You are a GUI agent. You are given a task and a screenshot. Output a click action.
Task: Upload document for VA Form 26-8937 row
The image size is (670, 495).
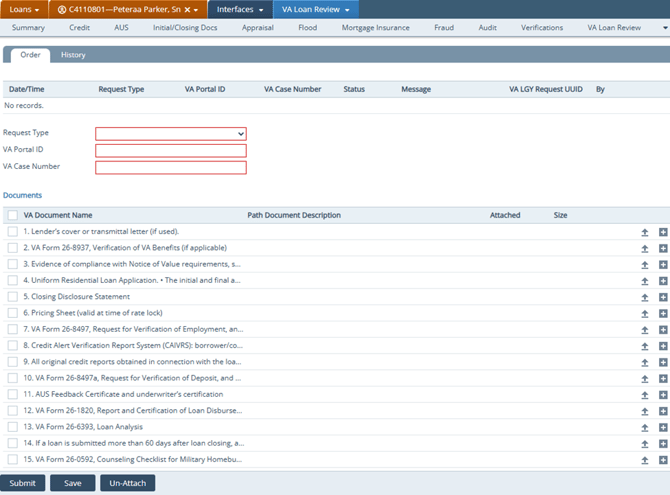pos(645,248)
